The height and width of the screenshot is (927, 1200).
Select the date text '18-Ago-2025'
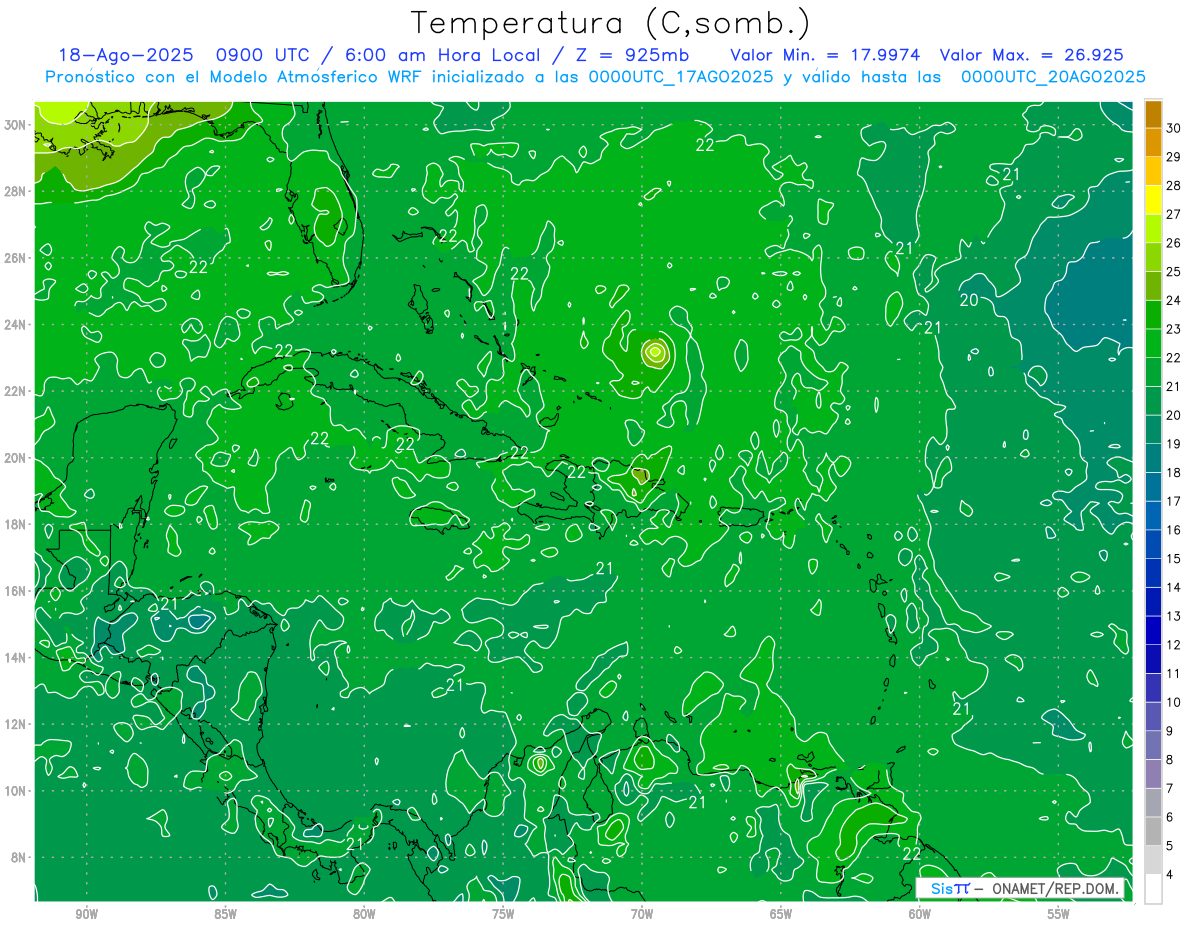[x=126, y=55]
